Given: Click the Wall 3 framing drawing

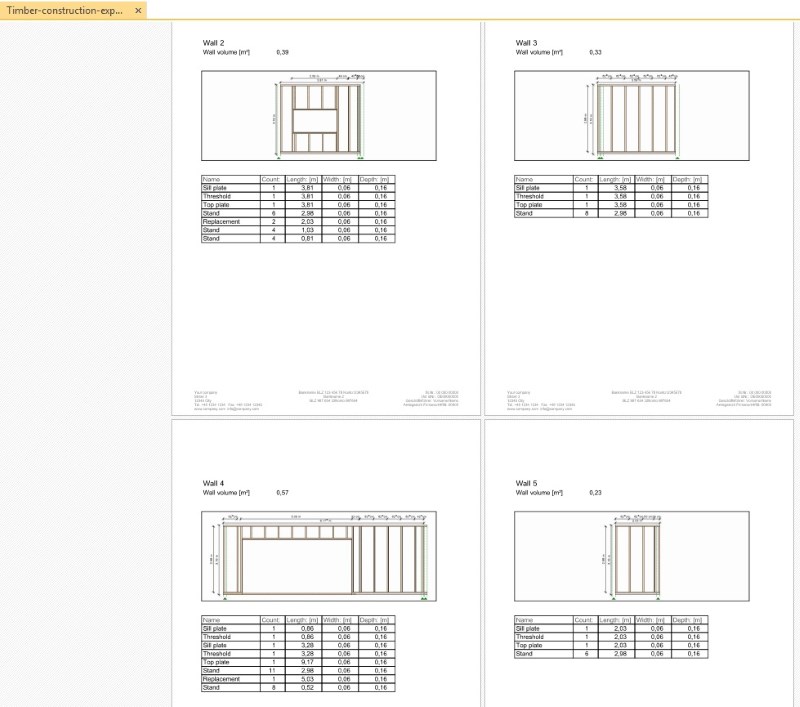Looking at the screenshot, I should pyautogui.click(x=632, y=116).
